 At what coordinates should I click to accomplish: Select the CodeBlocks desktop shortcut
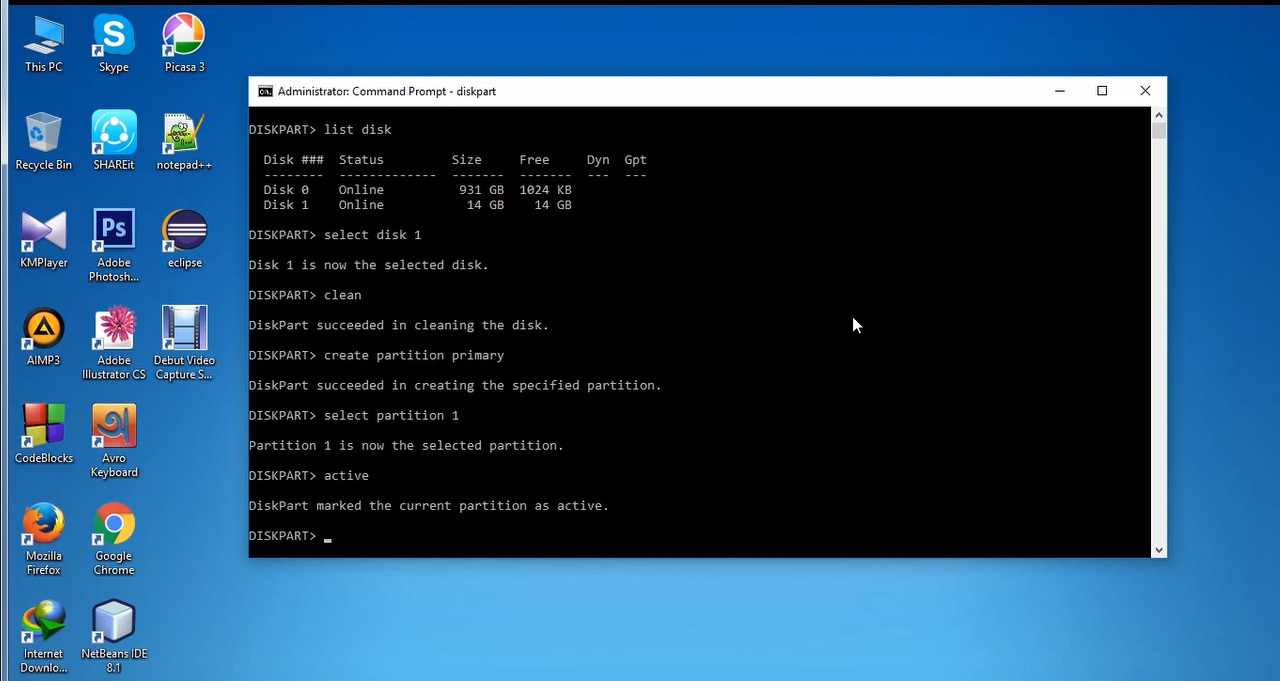pos(43,428)
